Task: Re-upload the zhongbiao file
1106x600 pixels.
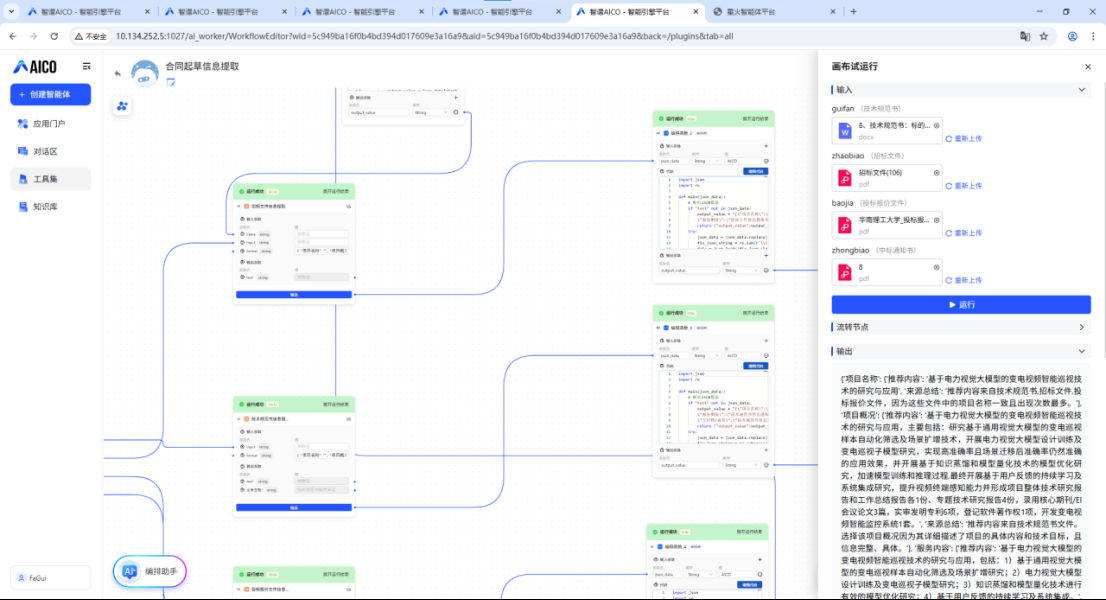Action: click(964, 281)
